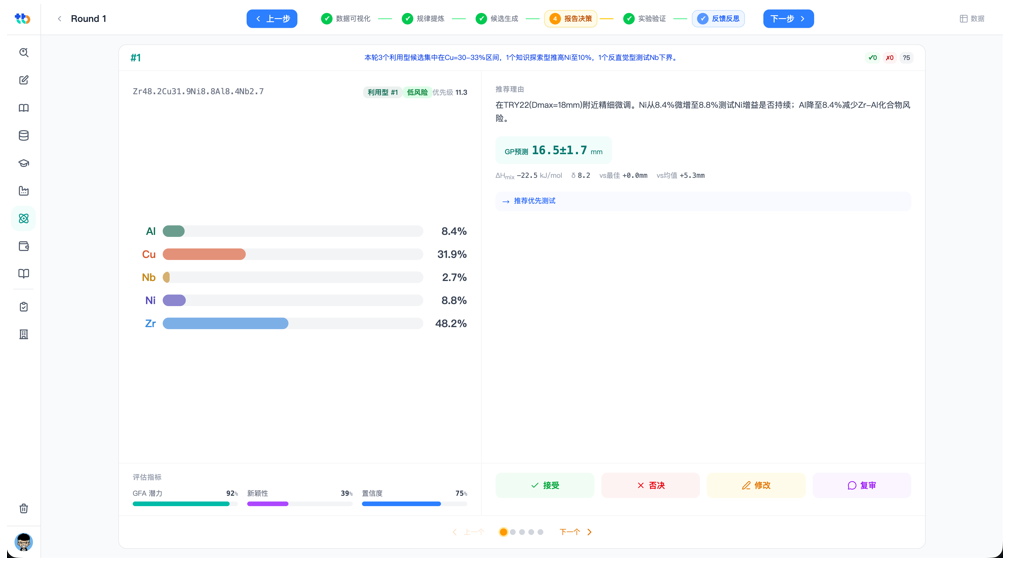1014x565 pixels.
Task: Click the green accepted count badge
Action: (x=872, y=58)
